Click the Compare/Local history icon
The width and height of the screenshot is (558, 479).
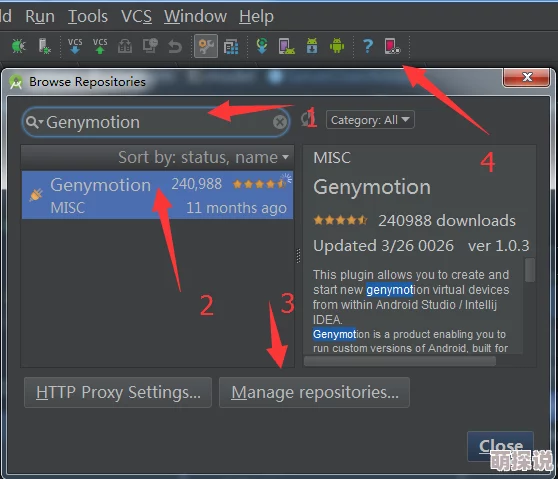pos(150,46)
